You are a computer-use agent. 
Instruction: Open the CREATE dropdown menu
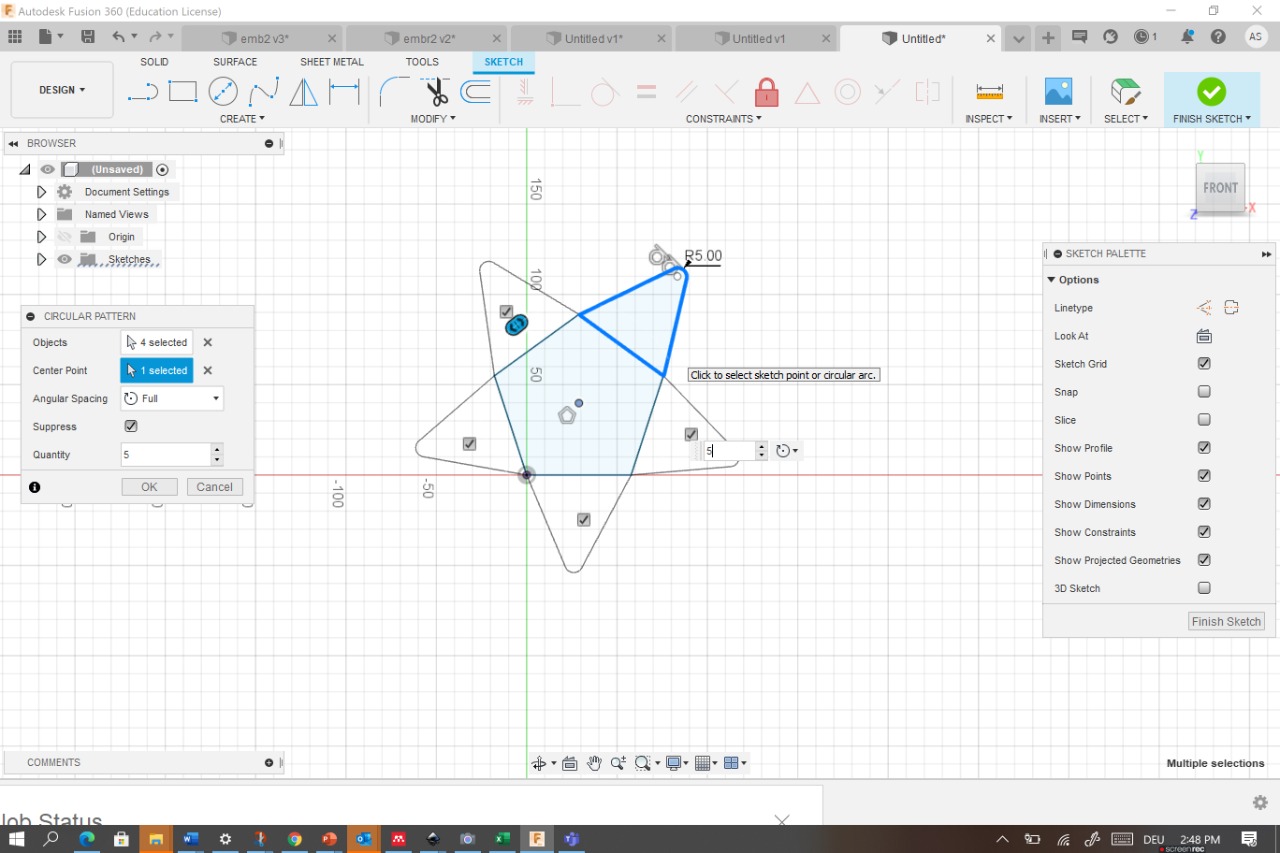[242, 119]
